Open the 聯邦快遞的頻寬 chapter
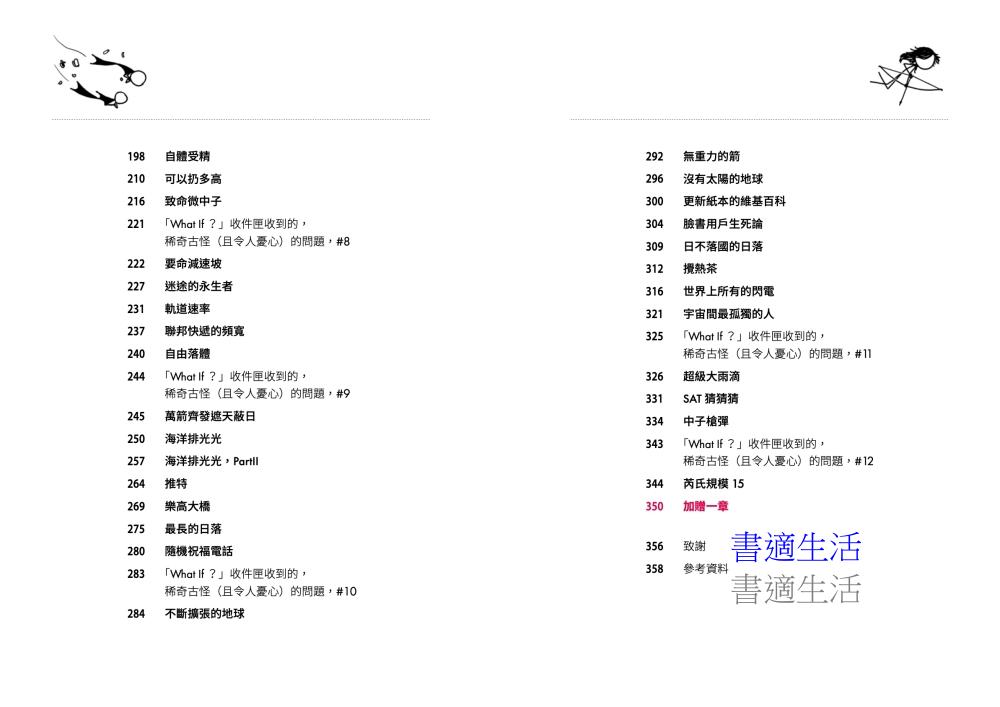The image size is (1000, 707). coord(204,331)
